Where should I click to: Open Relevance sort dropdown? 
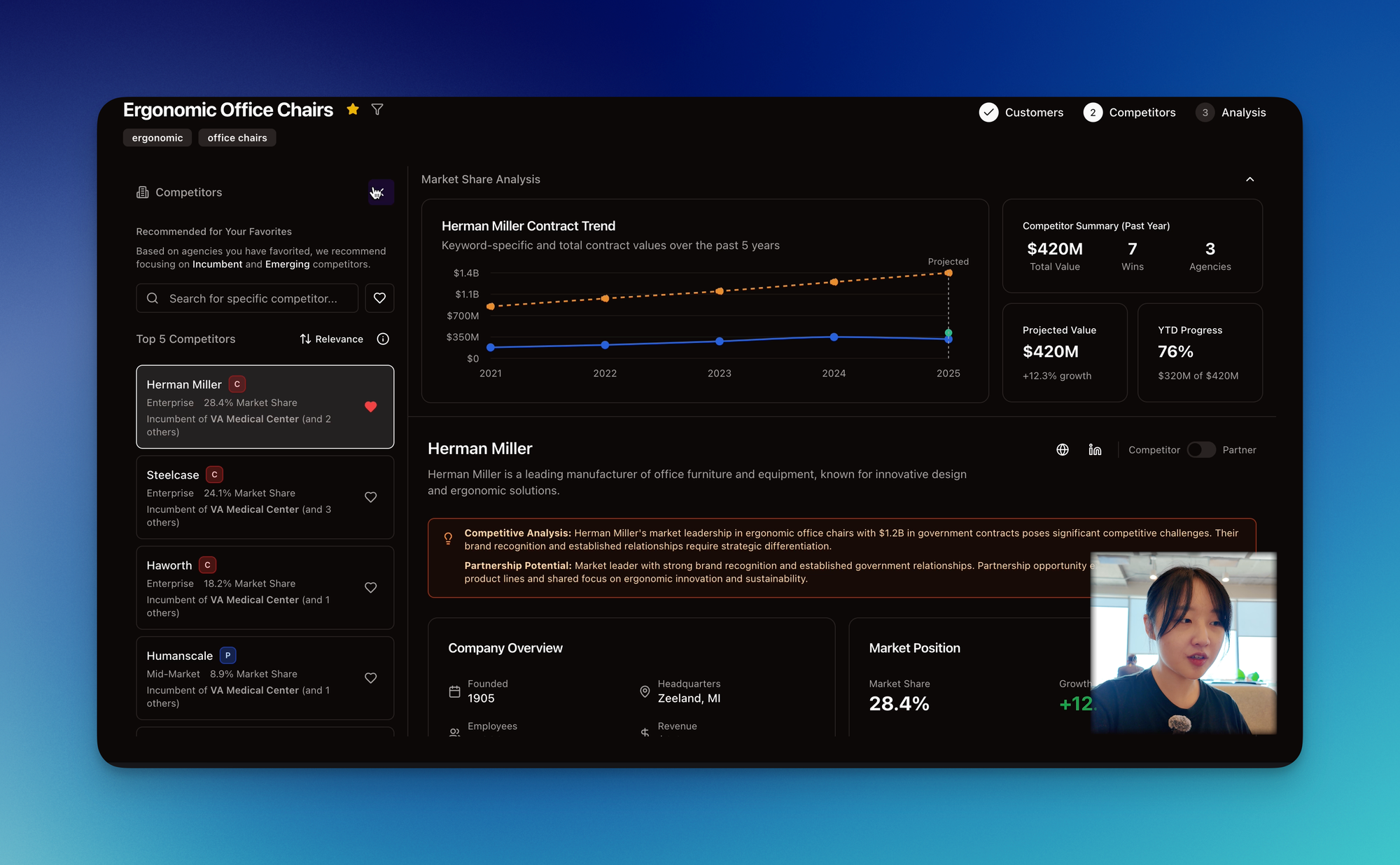point(332,339)
